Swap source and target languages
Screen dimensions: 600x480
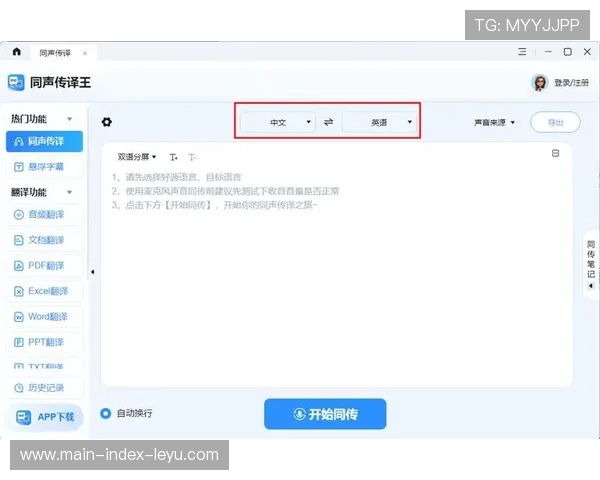coord(328,122)
